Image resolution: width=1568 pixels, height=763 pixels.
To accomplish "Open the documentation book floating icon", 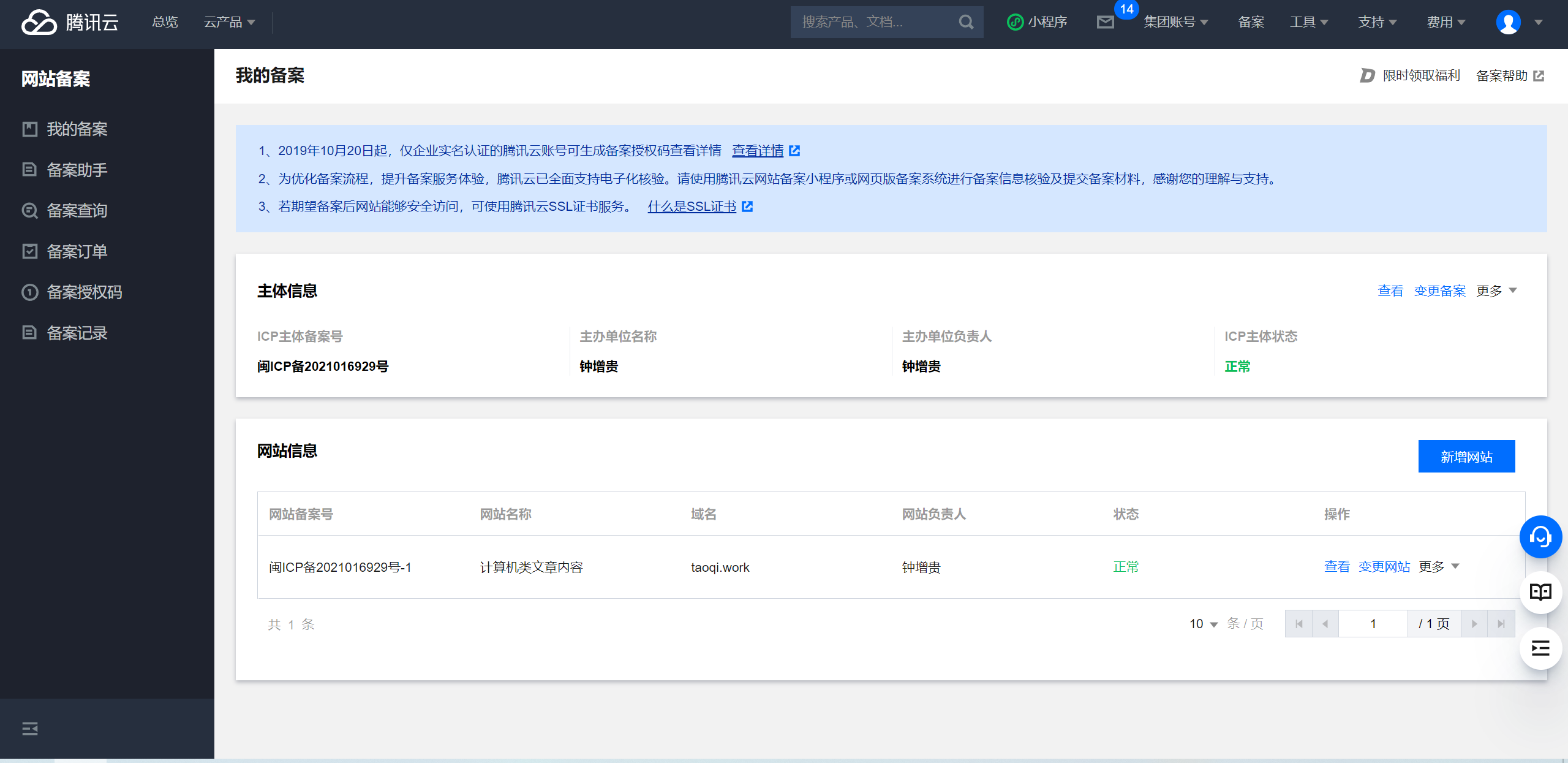I will (1540, 592).
